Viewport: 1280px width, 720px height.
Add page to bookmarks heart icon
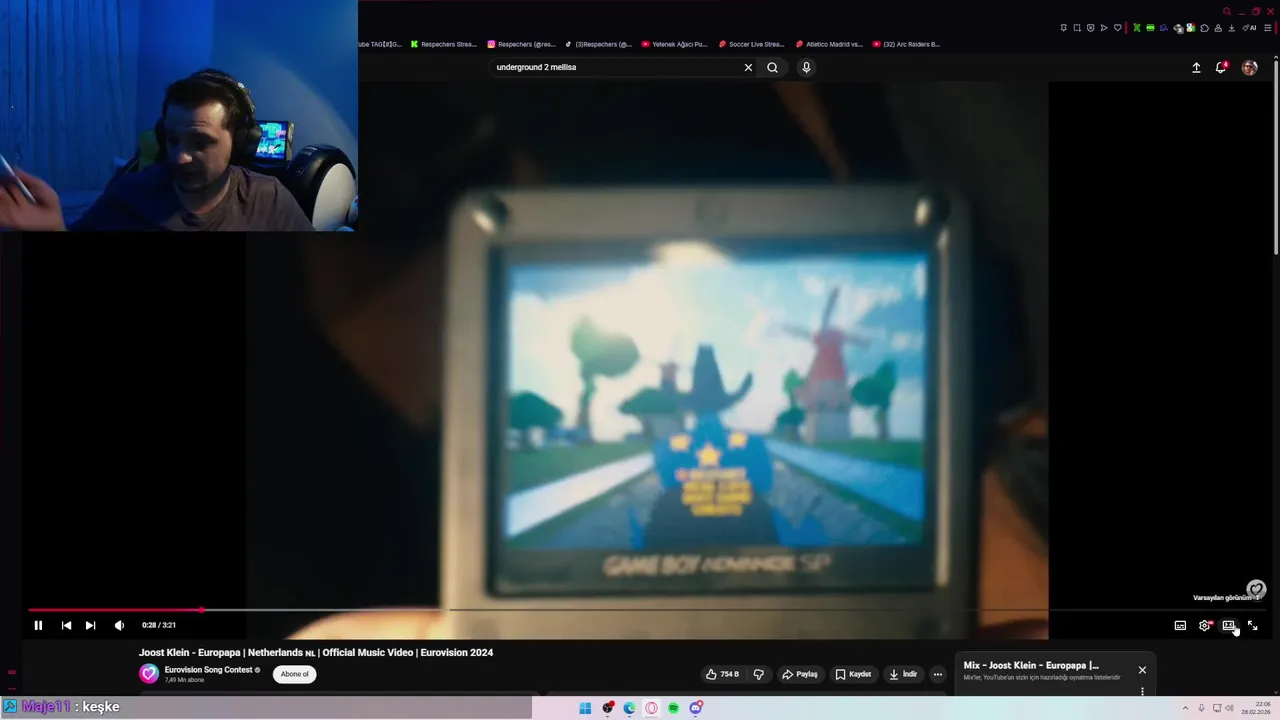pos(1118,28)
